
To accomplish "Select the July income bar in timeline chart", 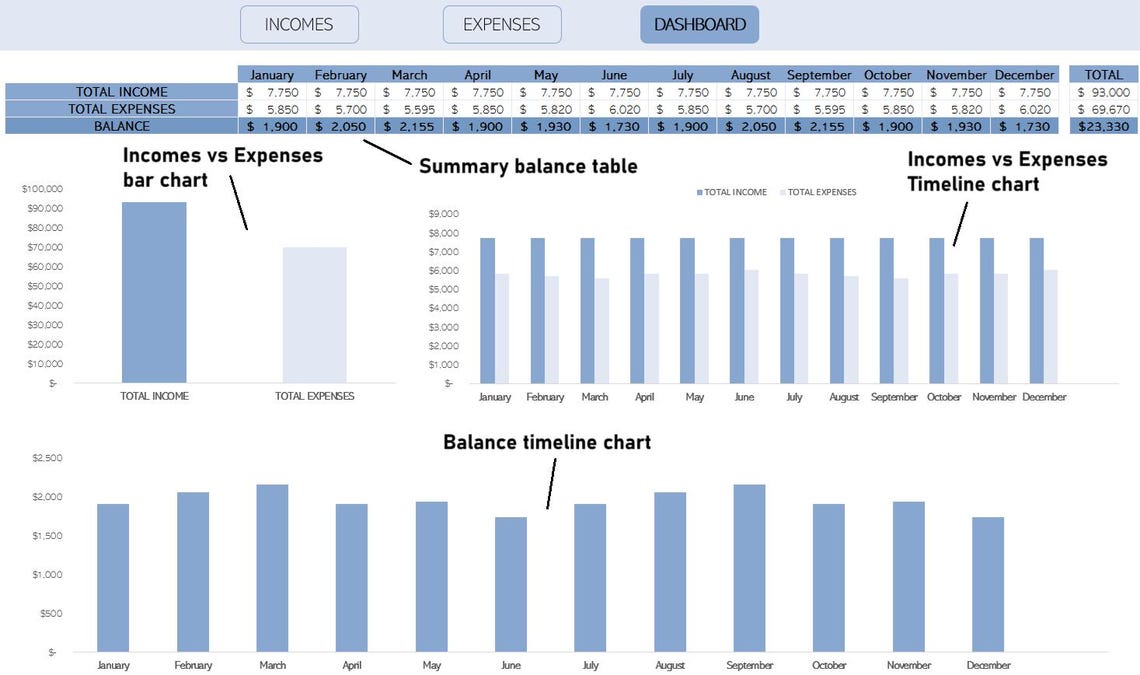I will click(x=787, y=310).
